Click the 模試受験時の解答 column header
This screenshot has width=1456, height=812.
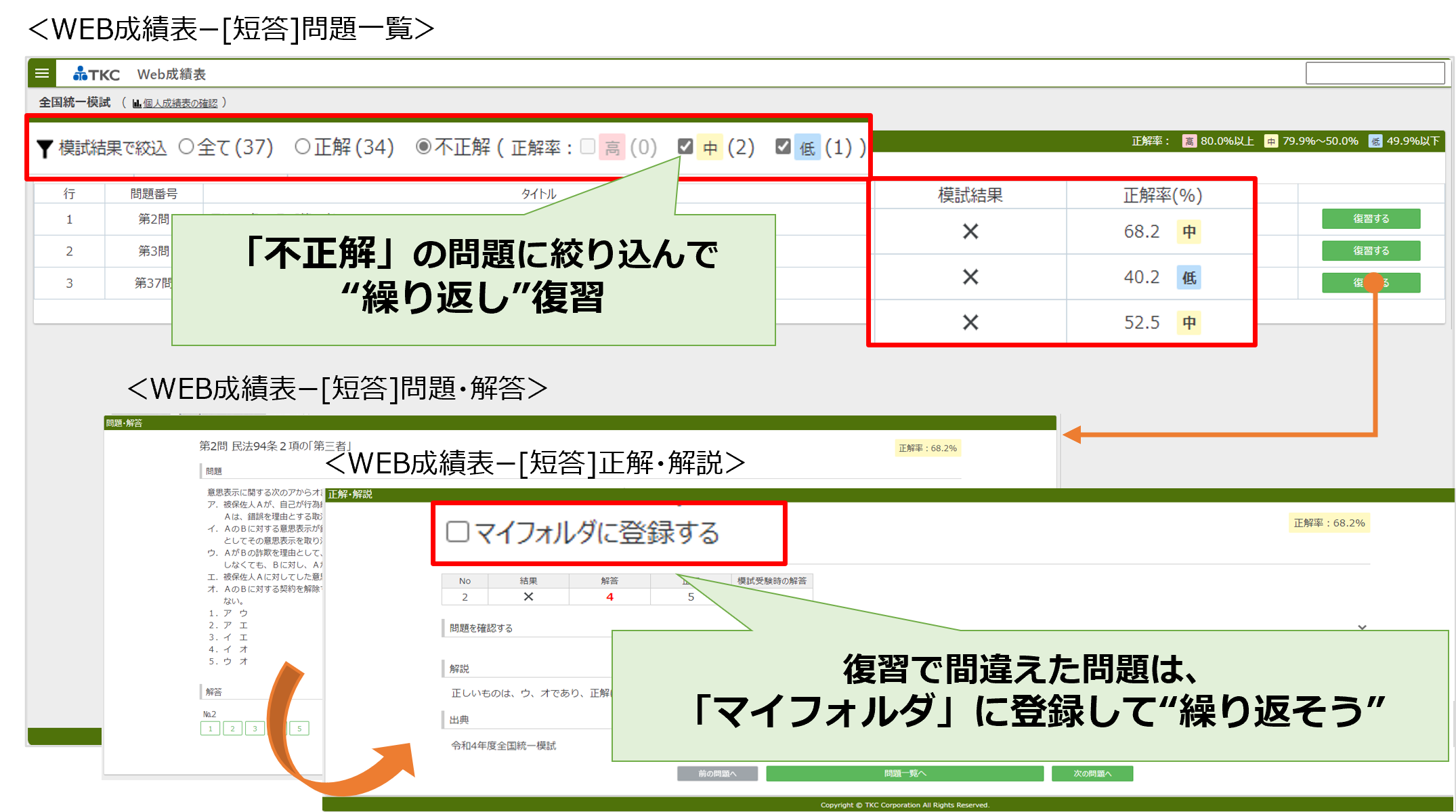(772, 581)
